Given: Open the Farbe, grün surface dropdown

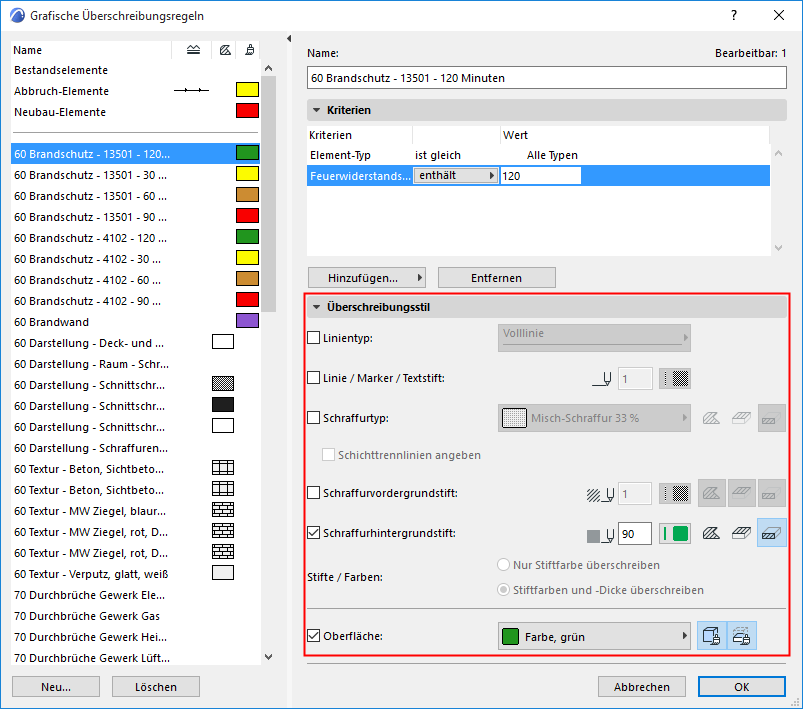Looking at the screenshot, I should 594,636.
